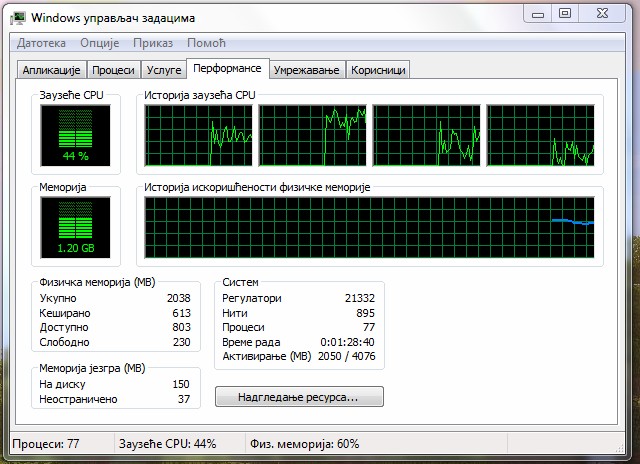This screenshot has height=464, width=640.
Task: Switch to the Апликације tab
Action: pyautogui.click(x=51, y=70)
